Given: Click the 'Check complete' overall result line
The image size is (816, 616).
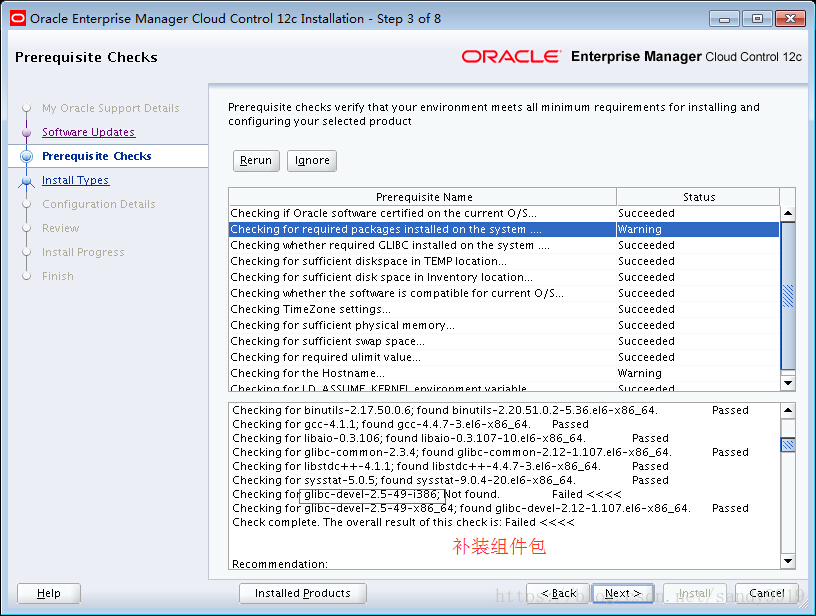Looking at the screenshot, I should click(x=403, y=522).
